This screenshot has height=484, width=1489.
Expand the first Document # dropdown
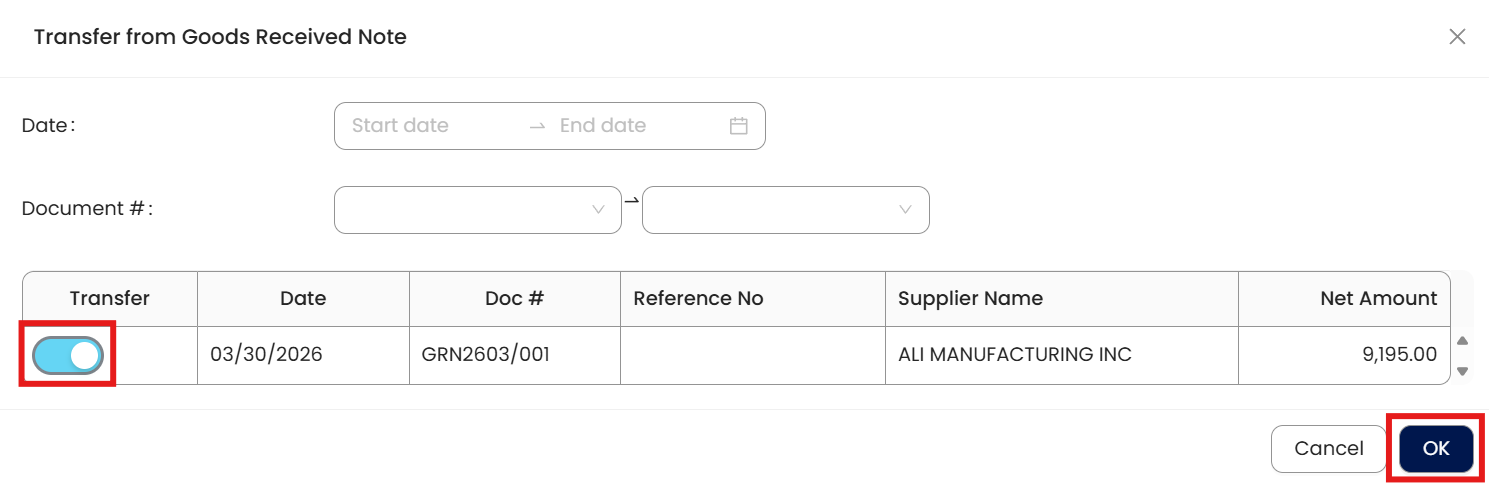[x=478, y=210]
